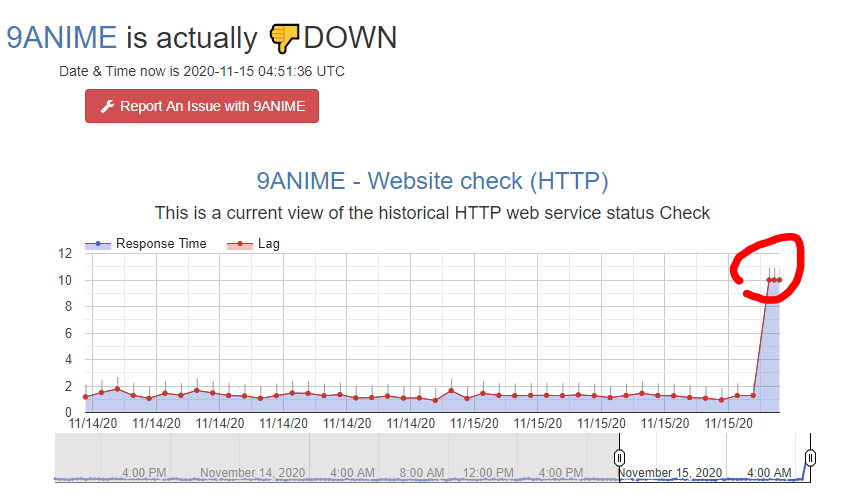Click the wrench icon on the report button
Viewport: 842px width, 494px height.
coord(107,106)
